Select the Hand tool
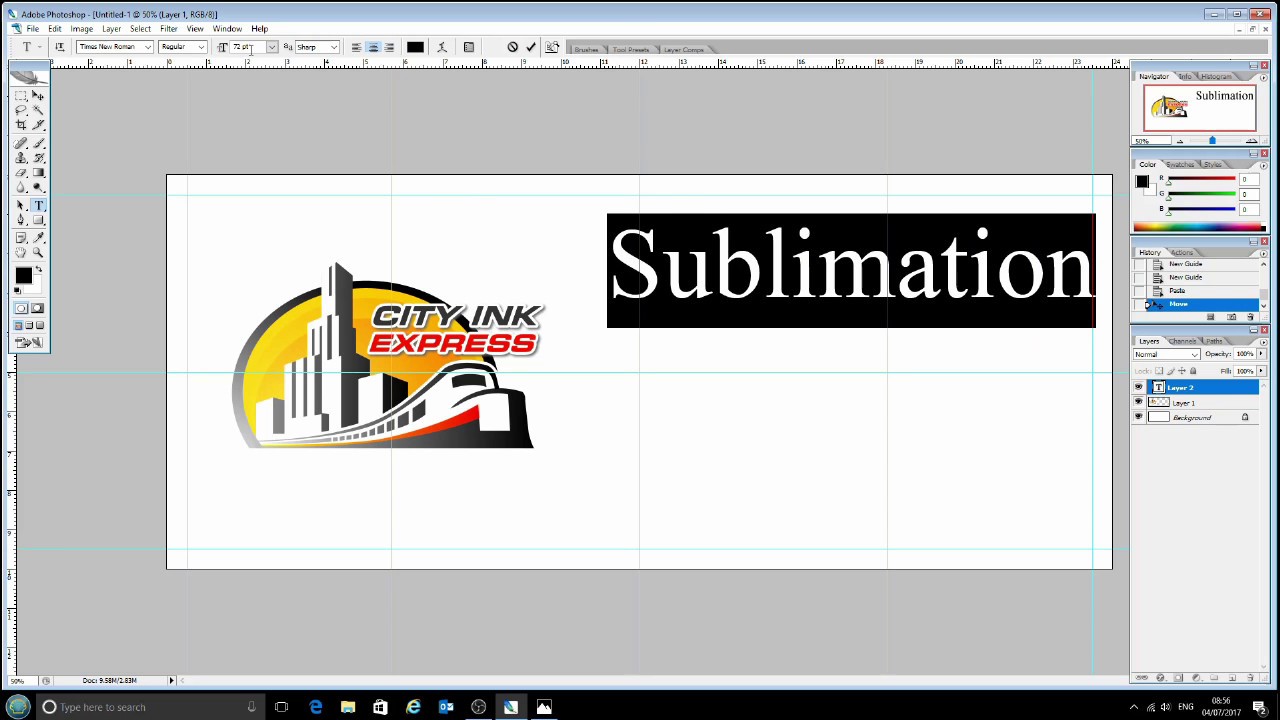The image size is (1280, 720). tap(20, 252)
